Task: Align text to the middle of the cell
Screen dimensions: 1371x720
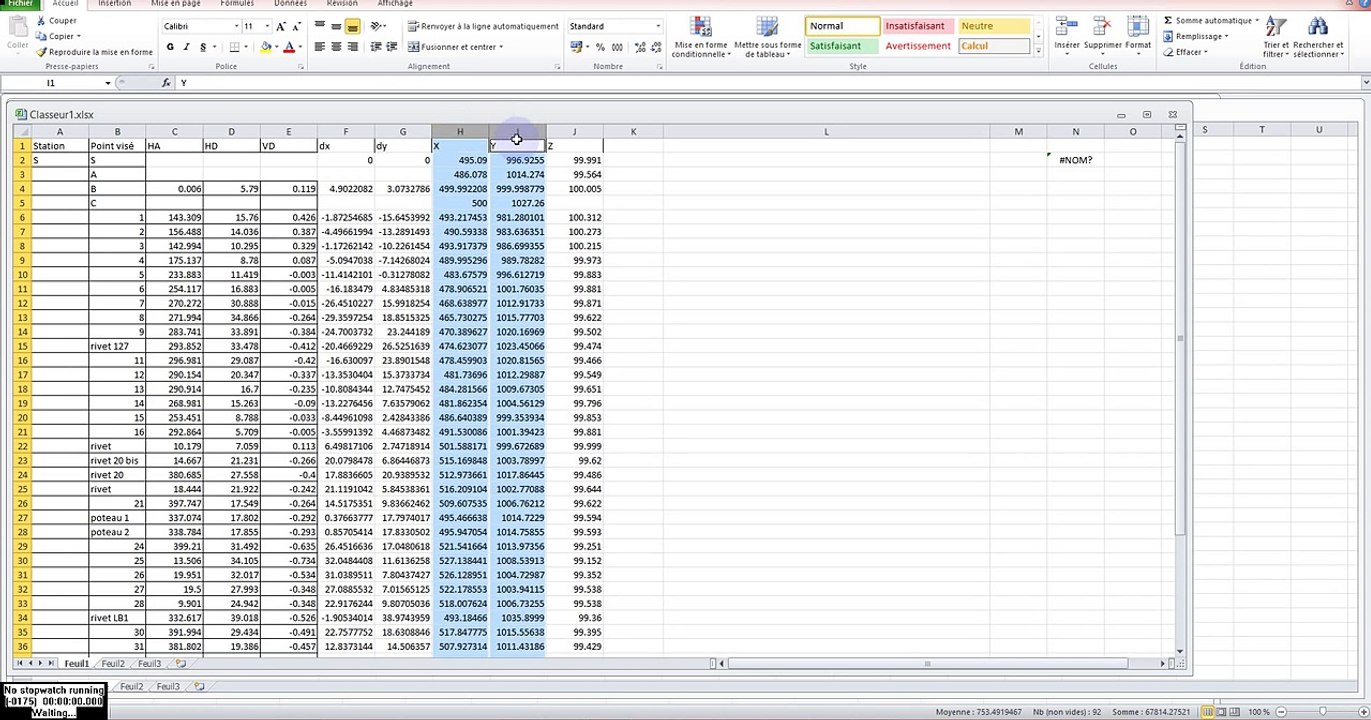Action: tap(336, 26)
